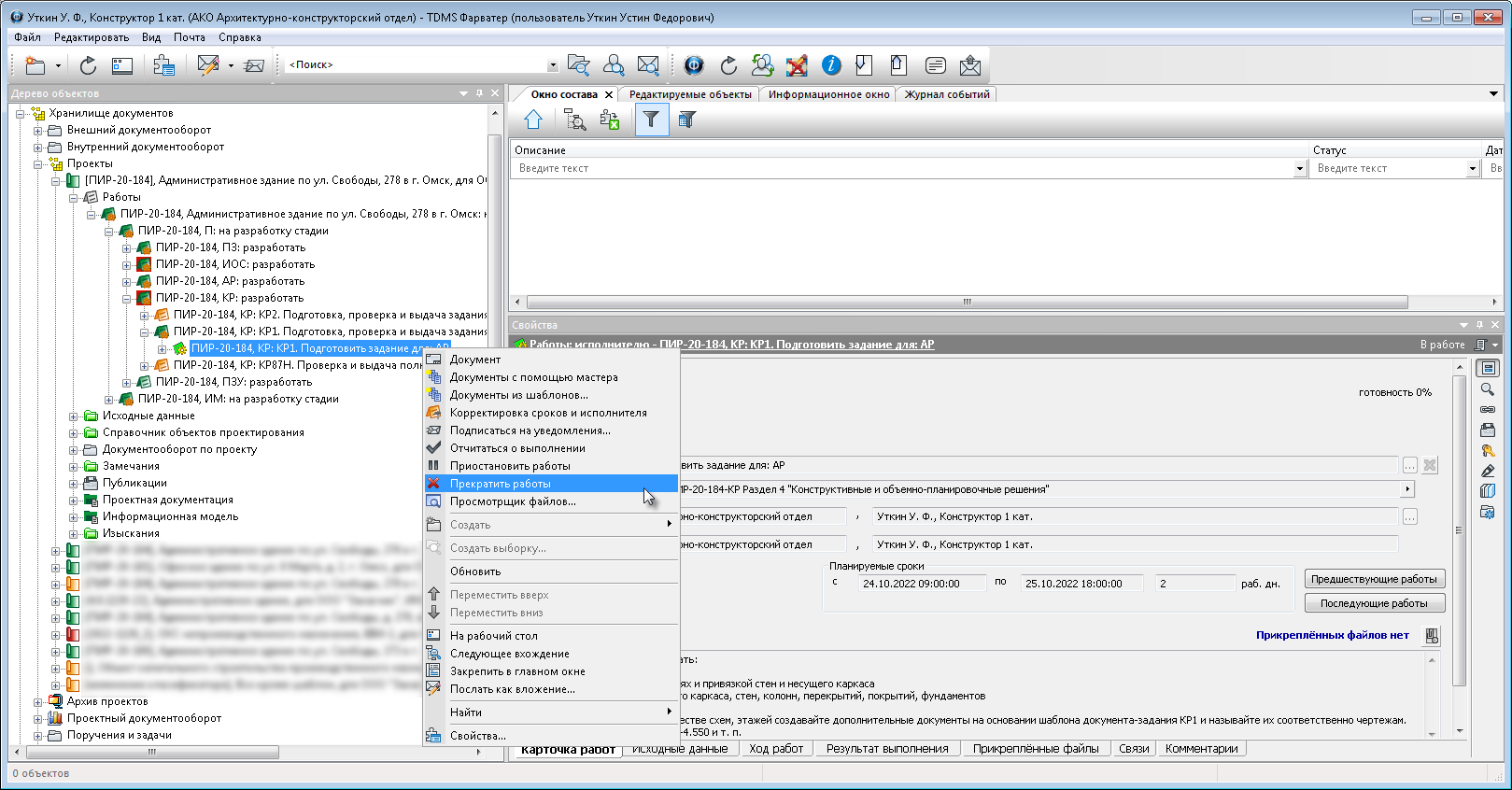The width and height of the screenshot is (1512, 790).
Task: Choose Прекратить работы in the context menu
Action: point(501,484)
